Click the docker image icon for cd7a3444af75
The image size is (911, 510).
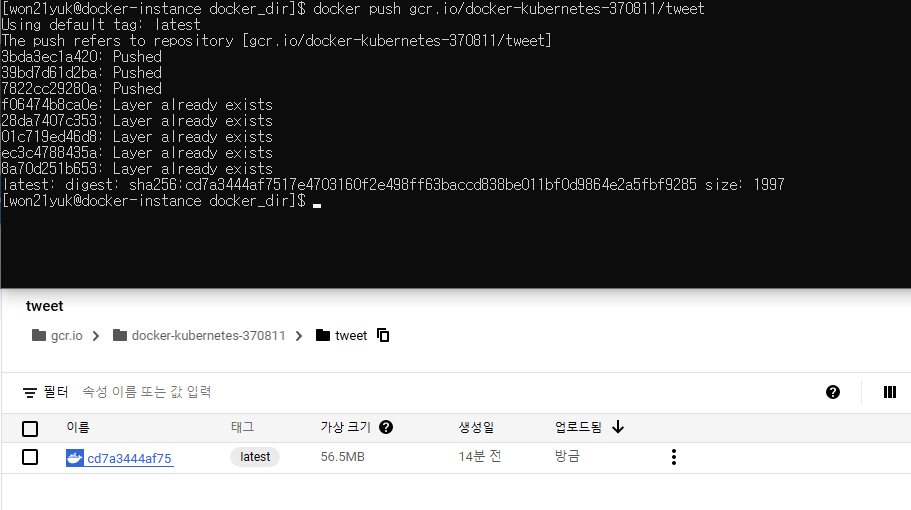coord(74,458)
